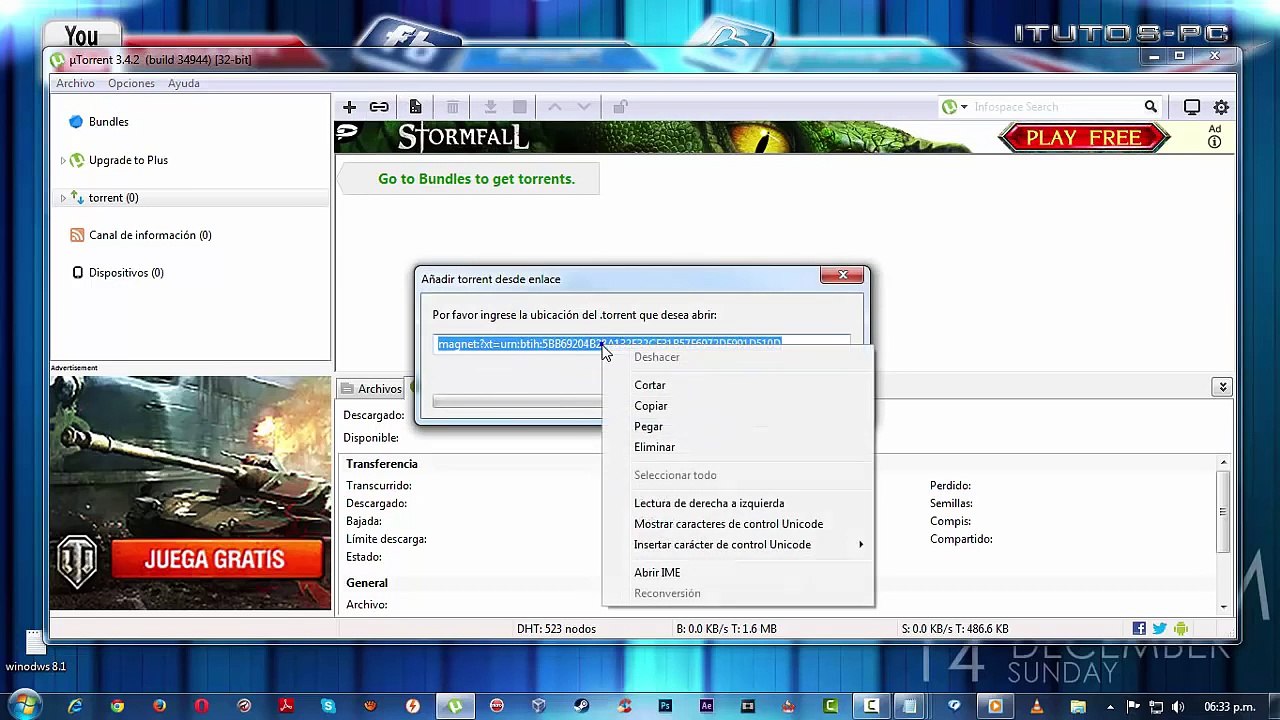Click the detail pane scroll up arrow
The width and height of the screenshot is (1280, 720).
pyautogui.click(x=1223, y=463)
